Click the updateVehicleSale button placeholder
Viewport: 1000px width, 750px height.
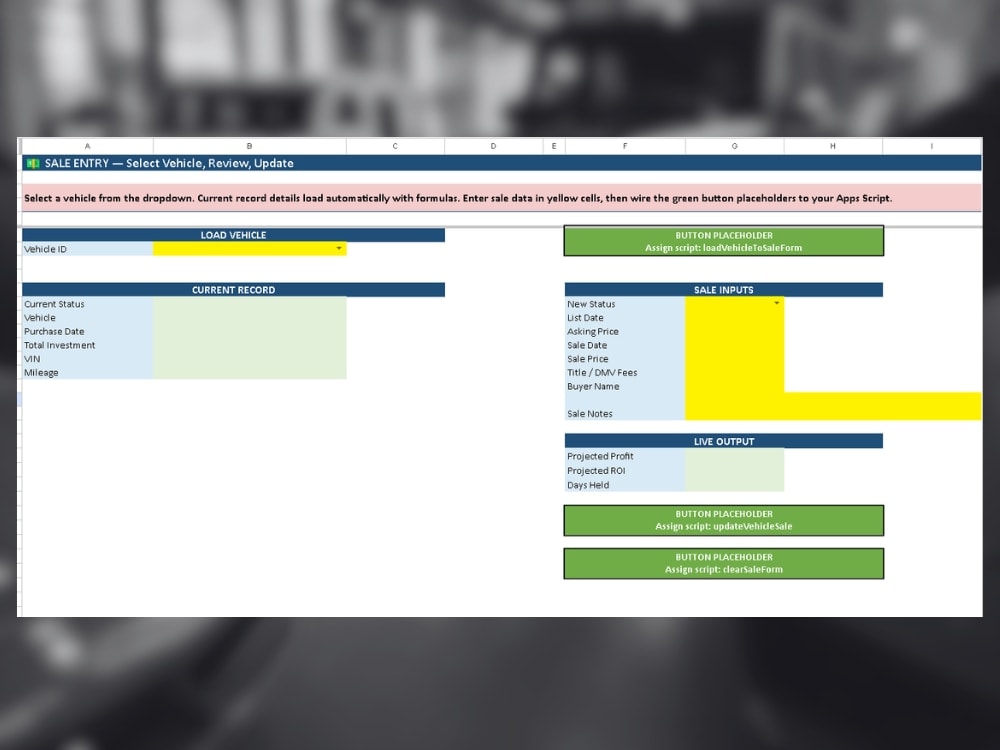pos(724,520)
